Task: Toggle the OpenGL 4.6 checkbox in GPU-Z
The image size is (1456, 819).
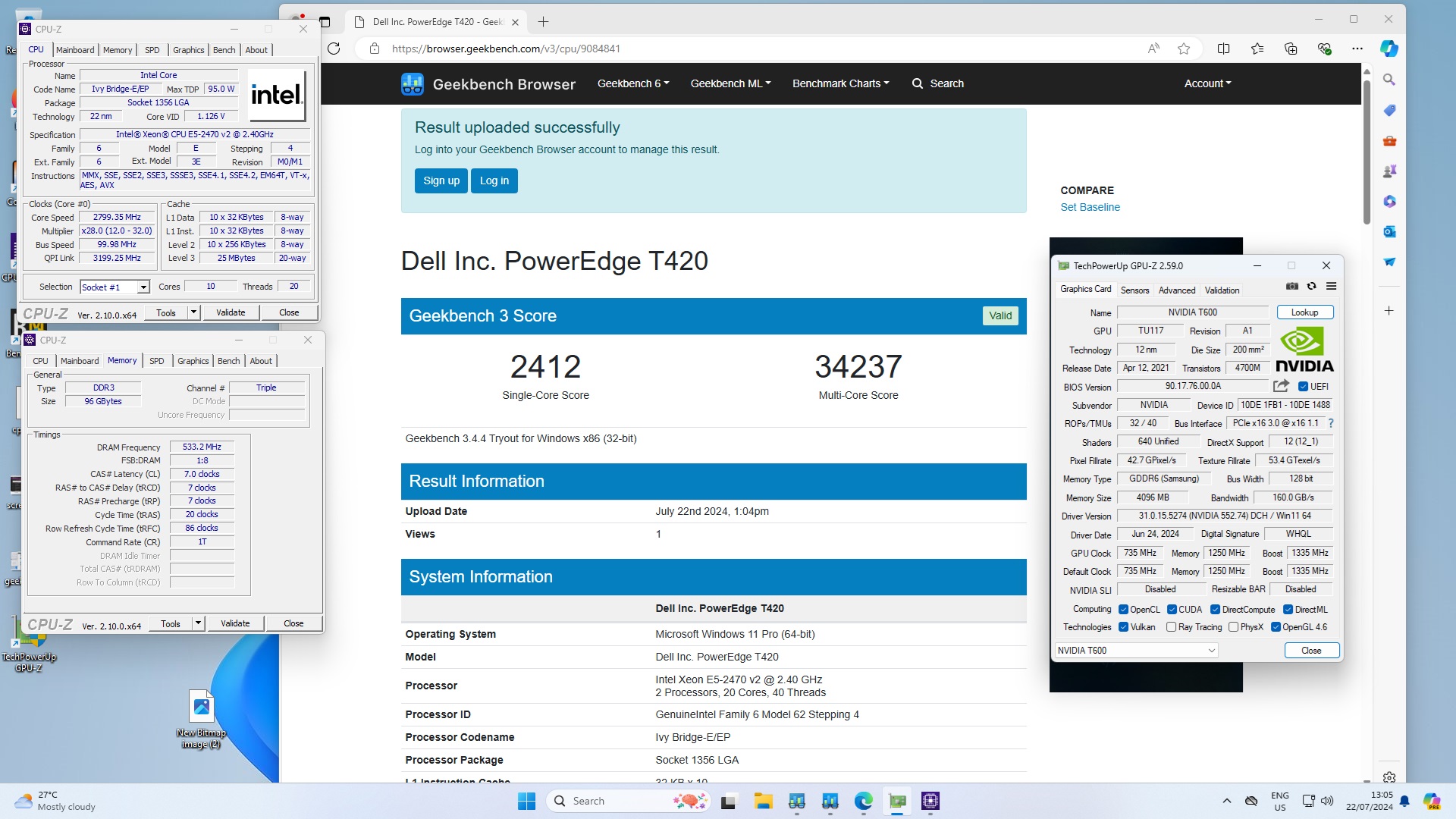Action: click(x=1276, y=627)
